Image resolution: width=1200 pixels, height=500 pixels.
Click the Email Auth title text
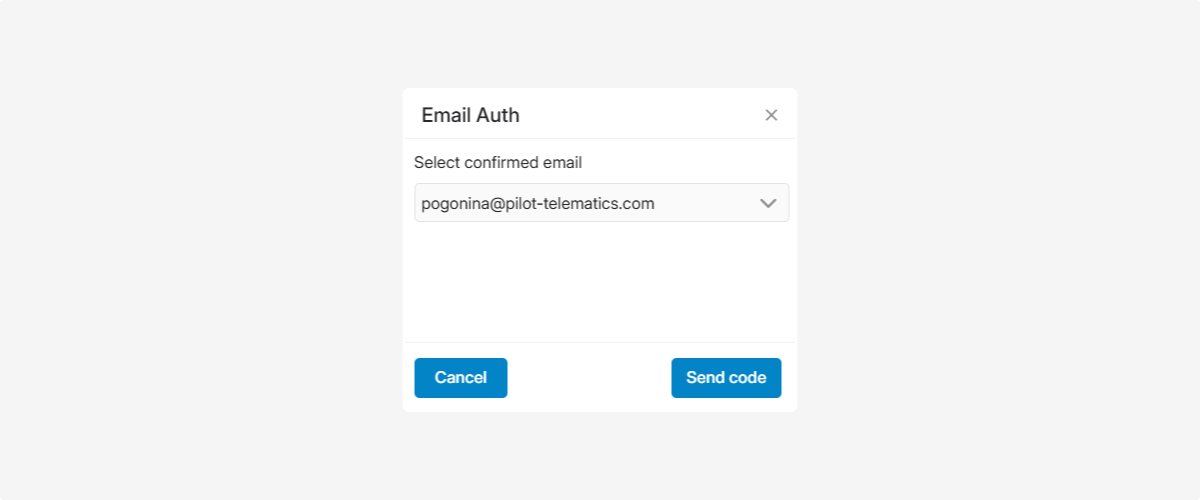pyautogui.click(x=470, y=115)
